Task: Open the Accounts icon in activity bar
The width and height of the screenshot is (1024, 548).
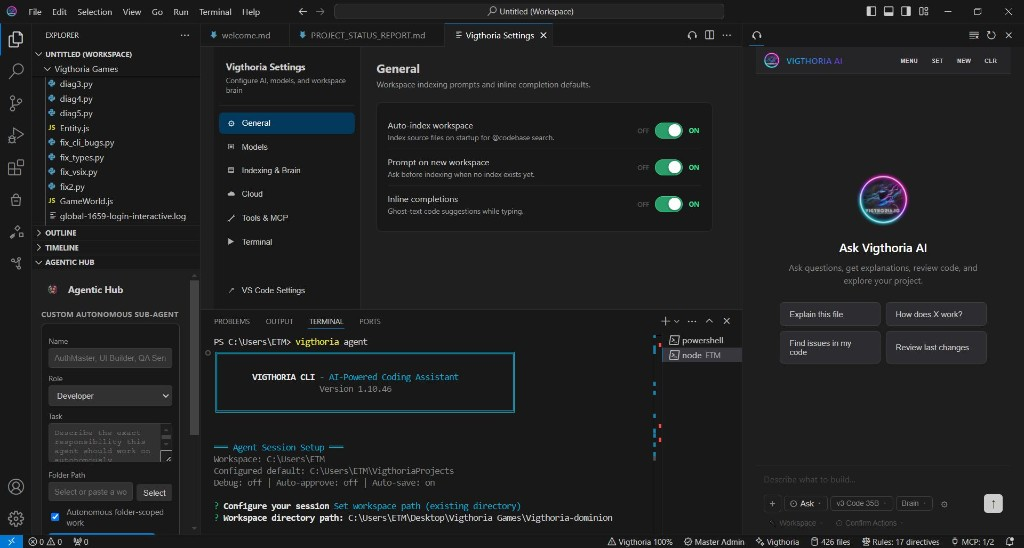Action: (16, 487)
